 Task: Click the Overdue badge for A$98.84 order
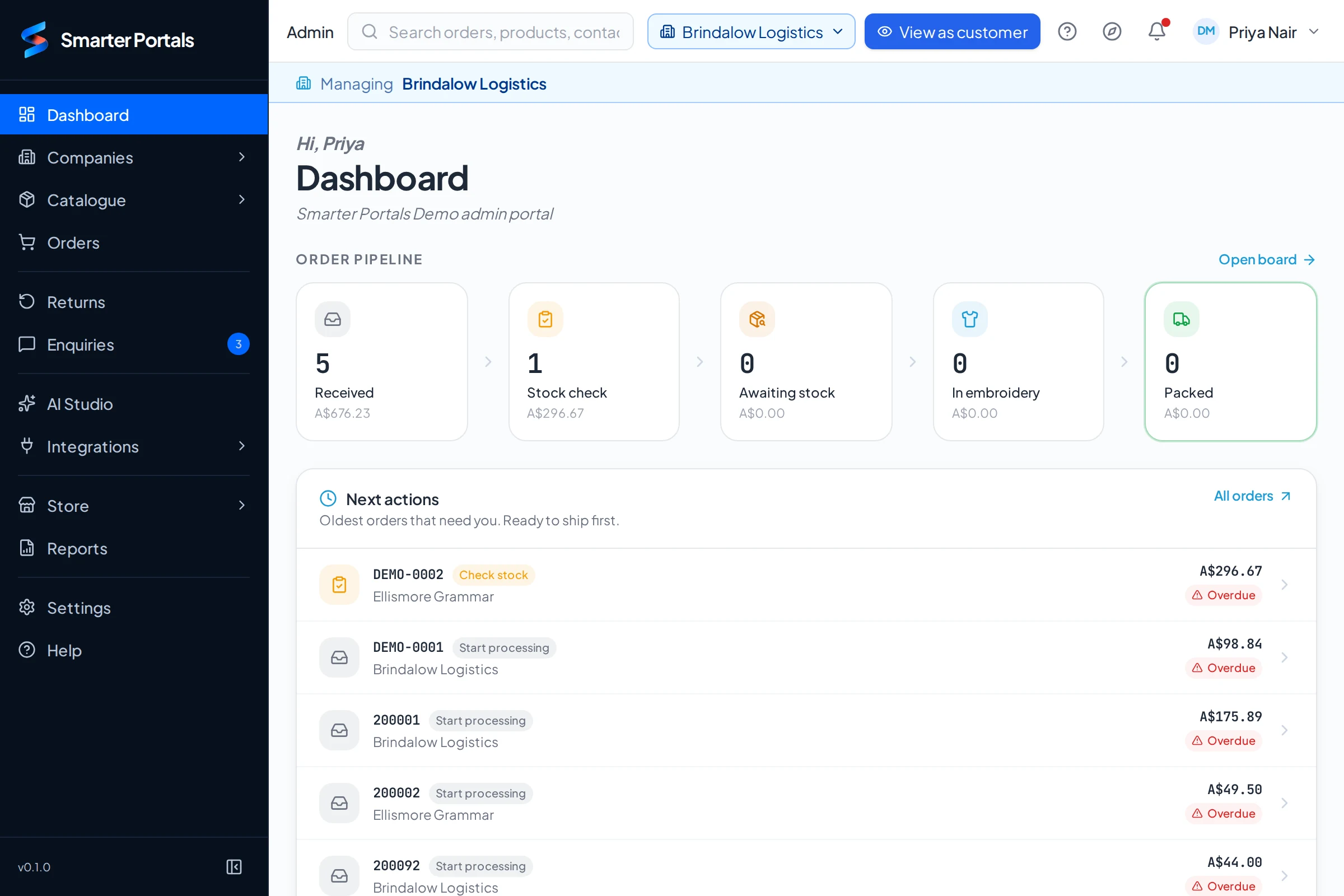(1224, 668)
